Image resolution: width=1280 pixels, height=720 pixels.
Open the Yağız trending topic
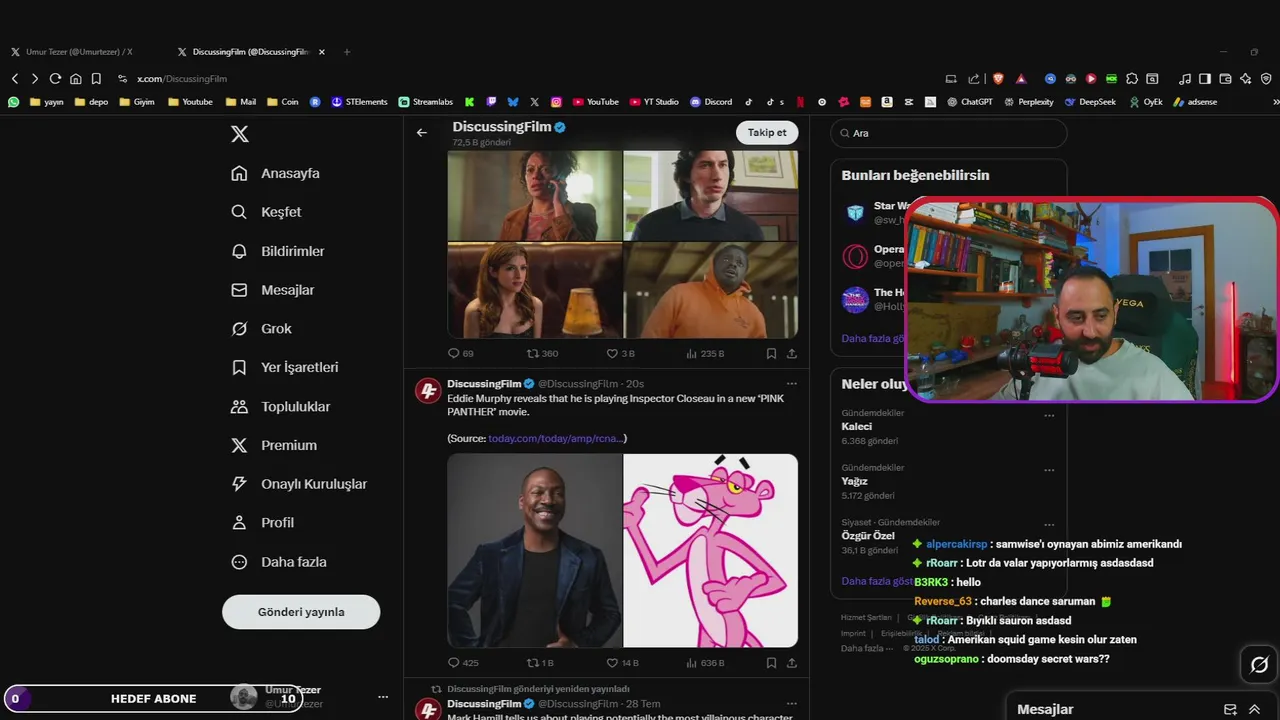click(855, 481)
